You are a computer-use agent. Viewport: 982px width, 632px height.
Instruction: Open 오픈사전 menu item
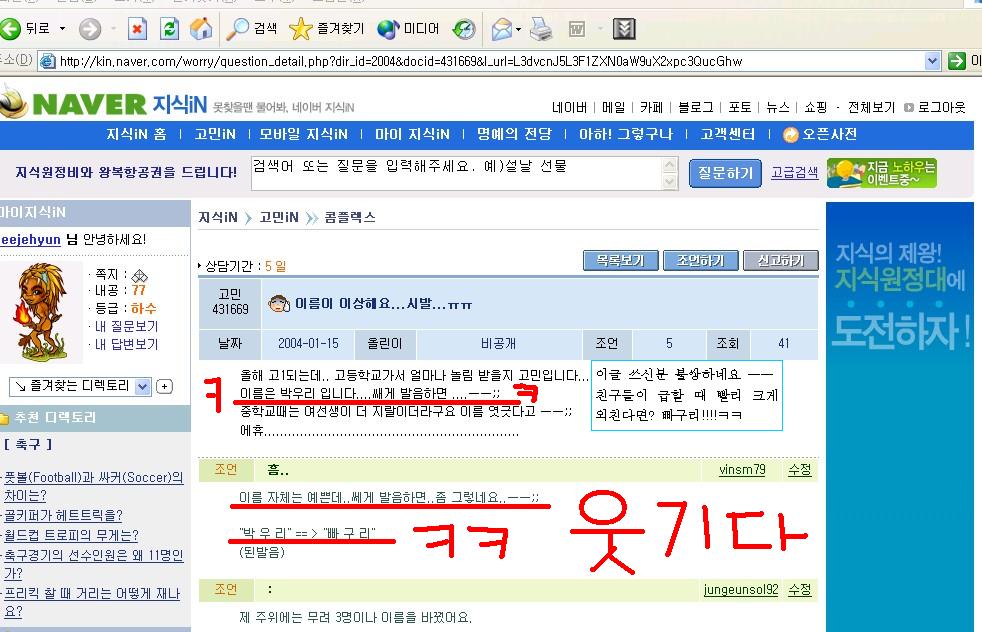pyautogui.click(x=820, y=134)
